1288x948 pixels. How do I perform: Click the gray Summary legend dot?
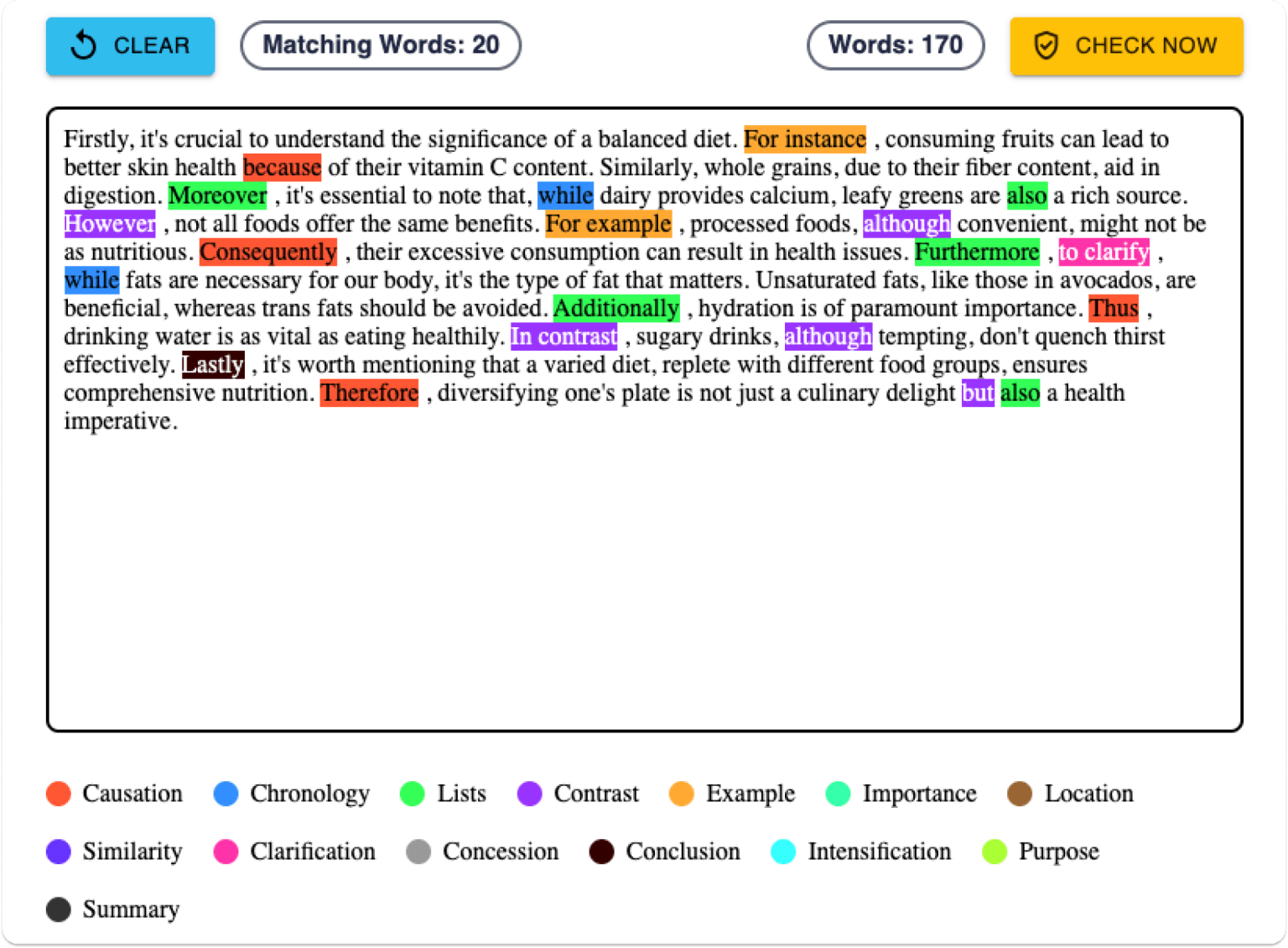click(x=58, y=909)
